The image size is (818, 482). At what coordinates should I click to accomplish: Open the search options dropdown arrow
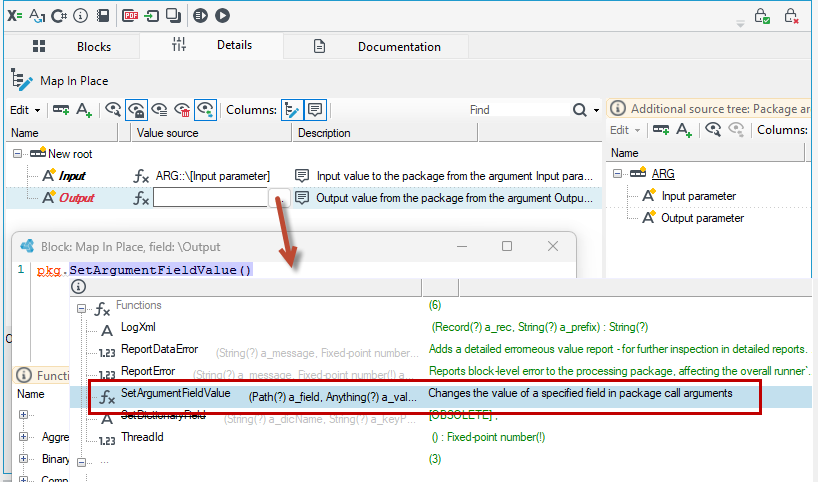pos(596,110)
